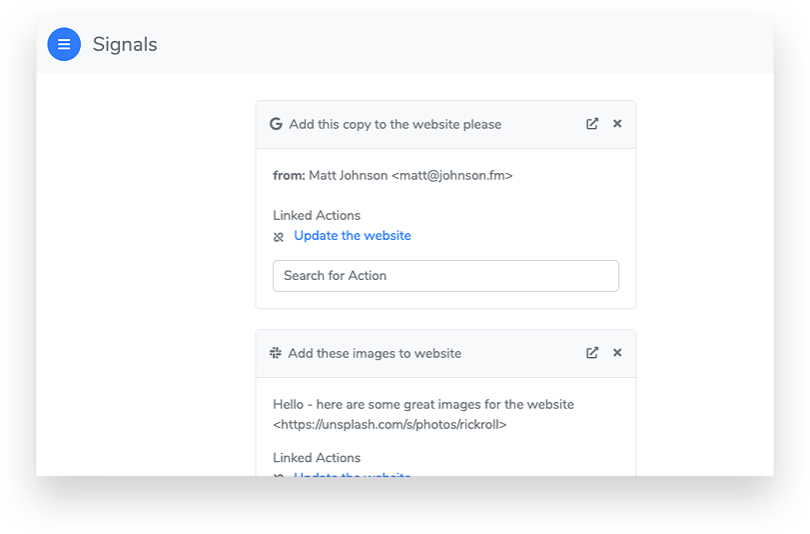Dismiss the 'Add these images' signal card
The image size is (810, 534).
coord(617,353)
